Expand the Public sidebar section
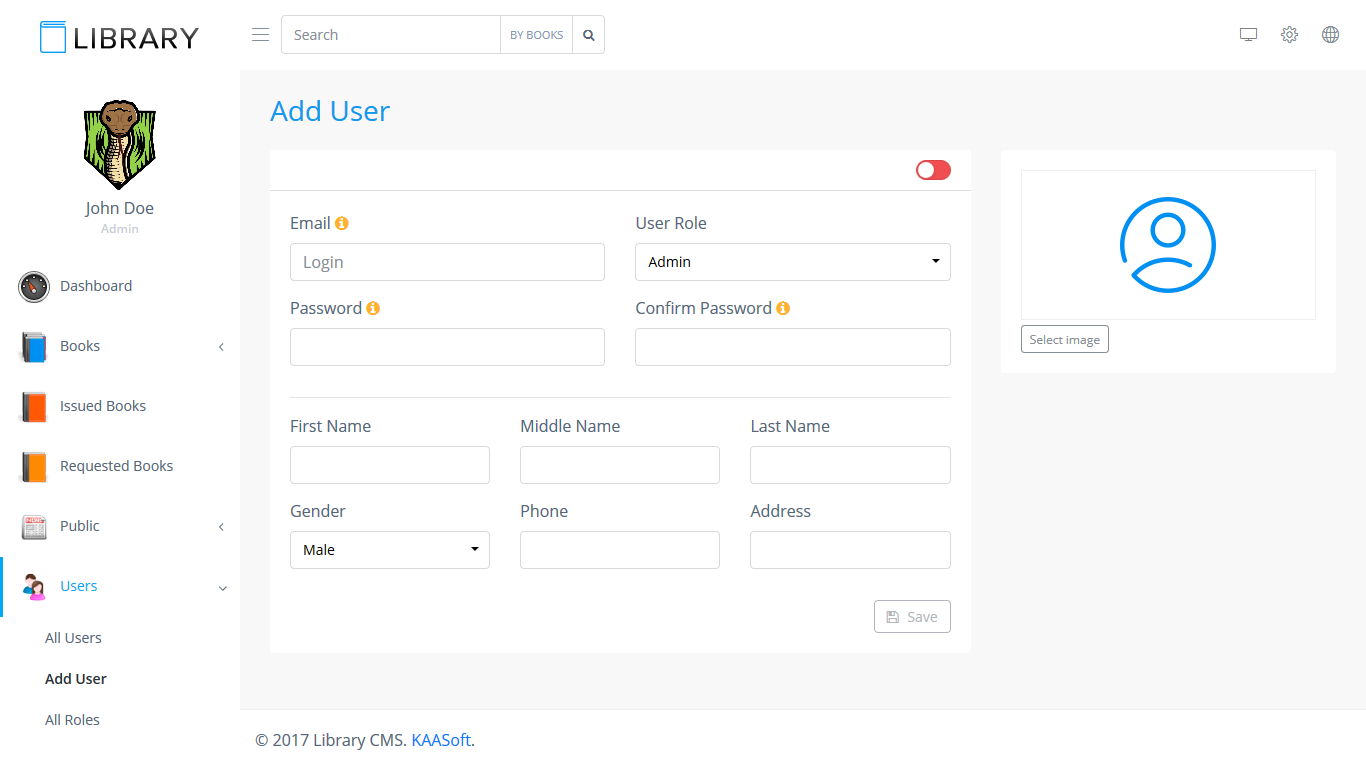 pos(120,526)
